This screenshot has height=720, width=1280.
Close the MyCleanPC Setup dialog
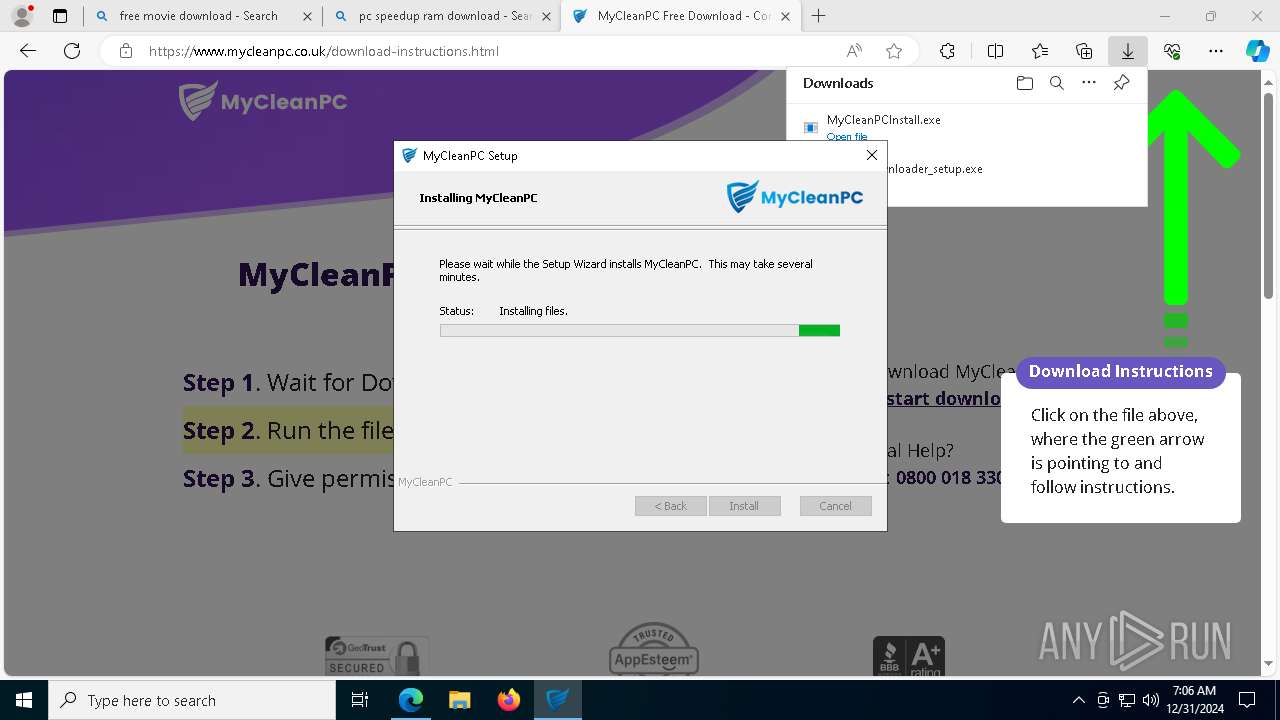click(x=871, y=155)
